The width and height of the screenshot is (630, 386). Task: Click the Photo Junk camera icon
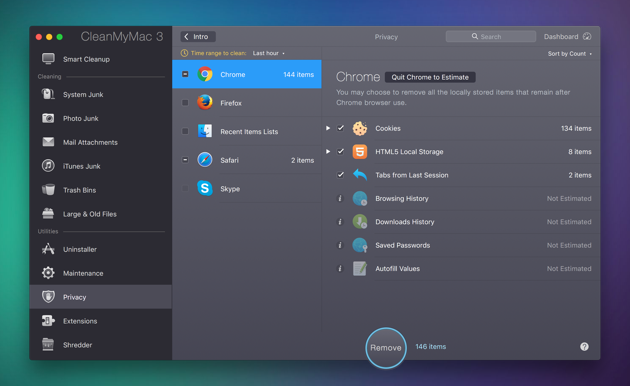pos(48,118)
